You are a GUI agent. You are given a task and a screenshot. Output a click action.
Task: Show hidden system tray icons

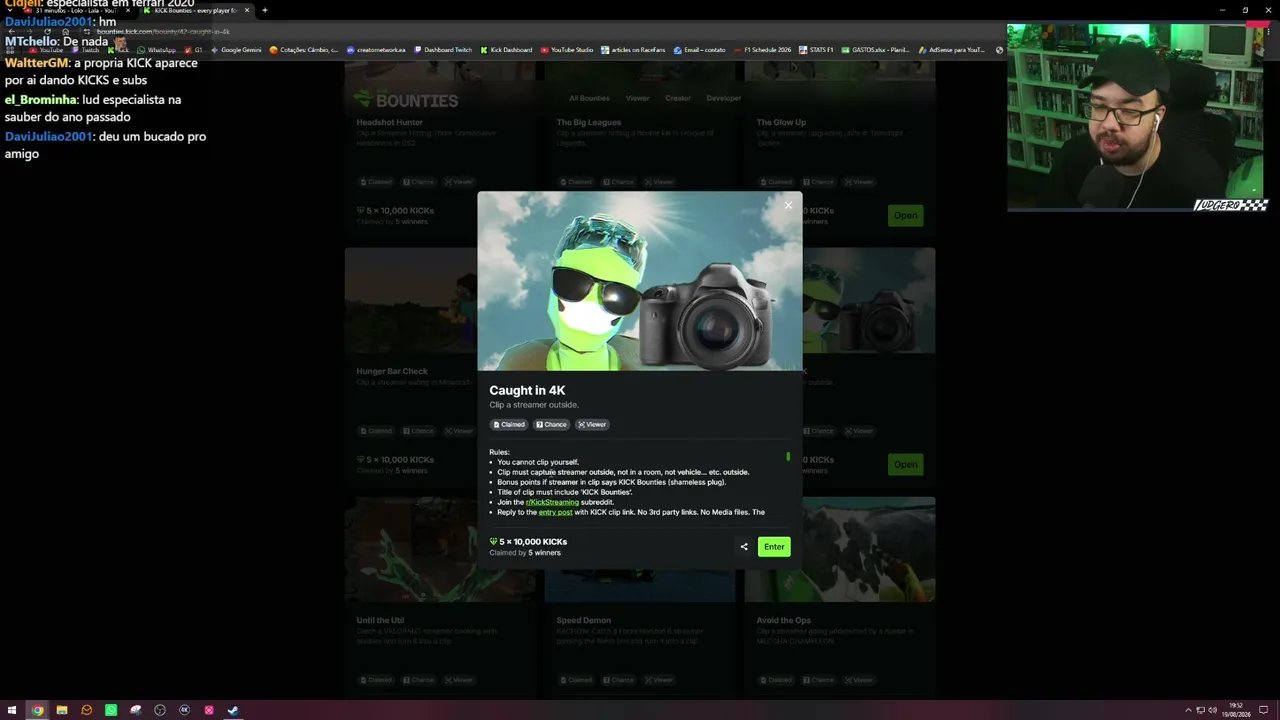[1189, 710]
